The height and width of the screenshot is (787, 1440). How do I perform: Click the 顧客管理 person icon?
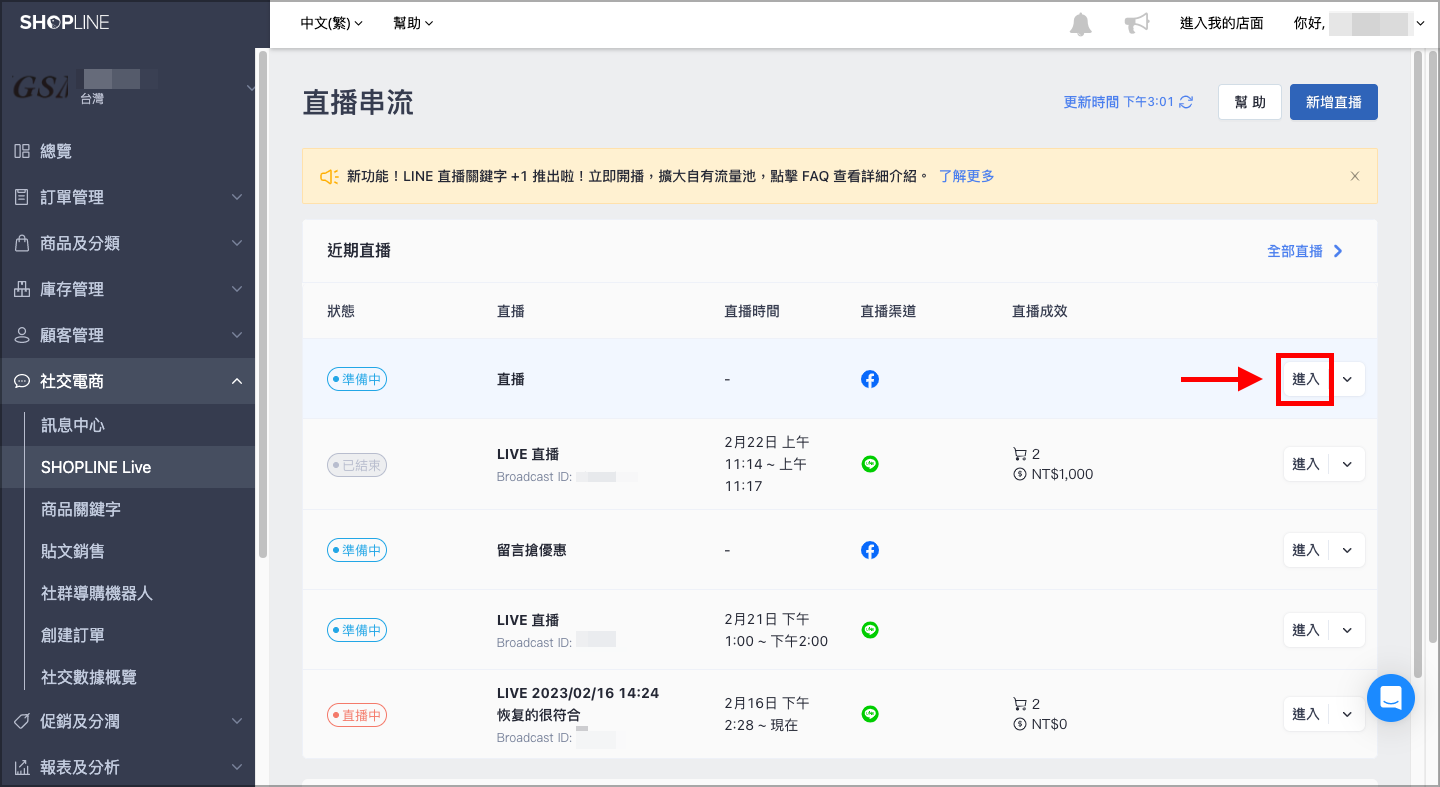click(x=21, y=335)
